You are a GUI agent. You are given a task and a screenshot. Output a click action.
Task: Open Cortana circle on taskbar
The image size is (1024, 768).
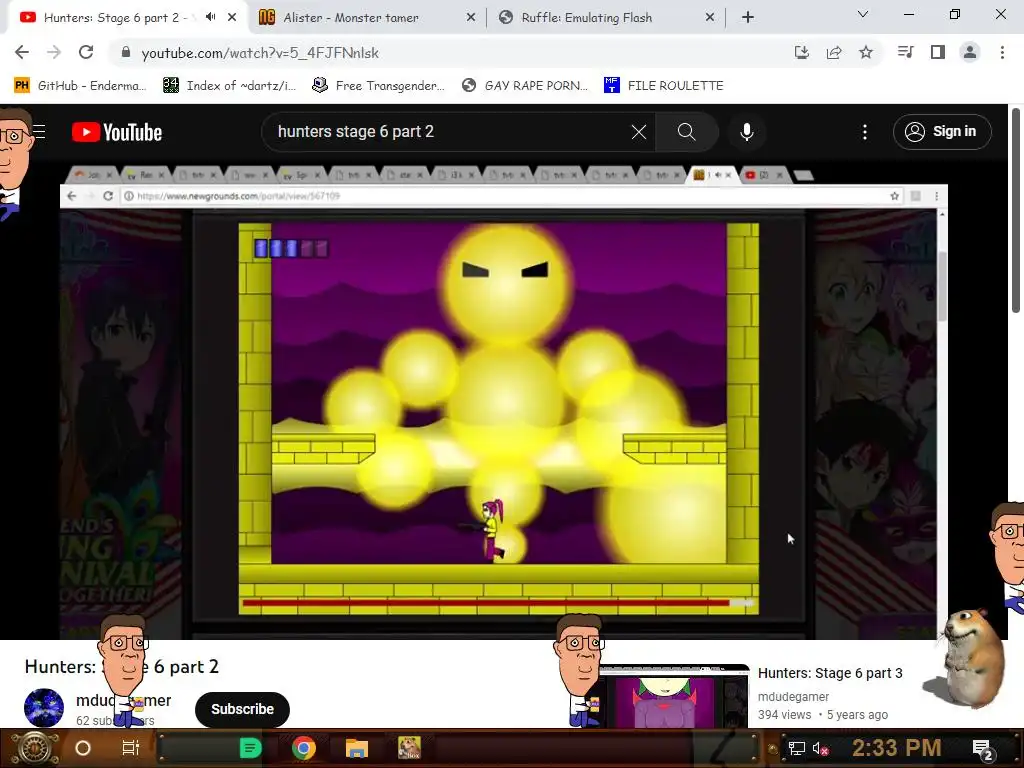82,748
